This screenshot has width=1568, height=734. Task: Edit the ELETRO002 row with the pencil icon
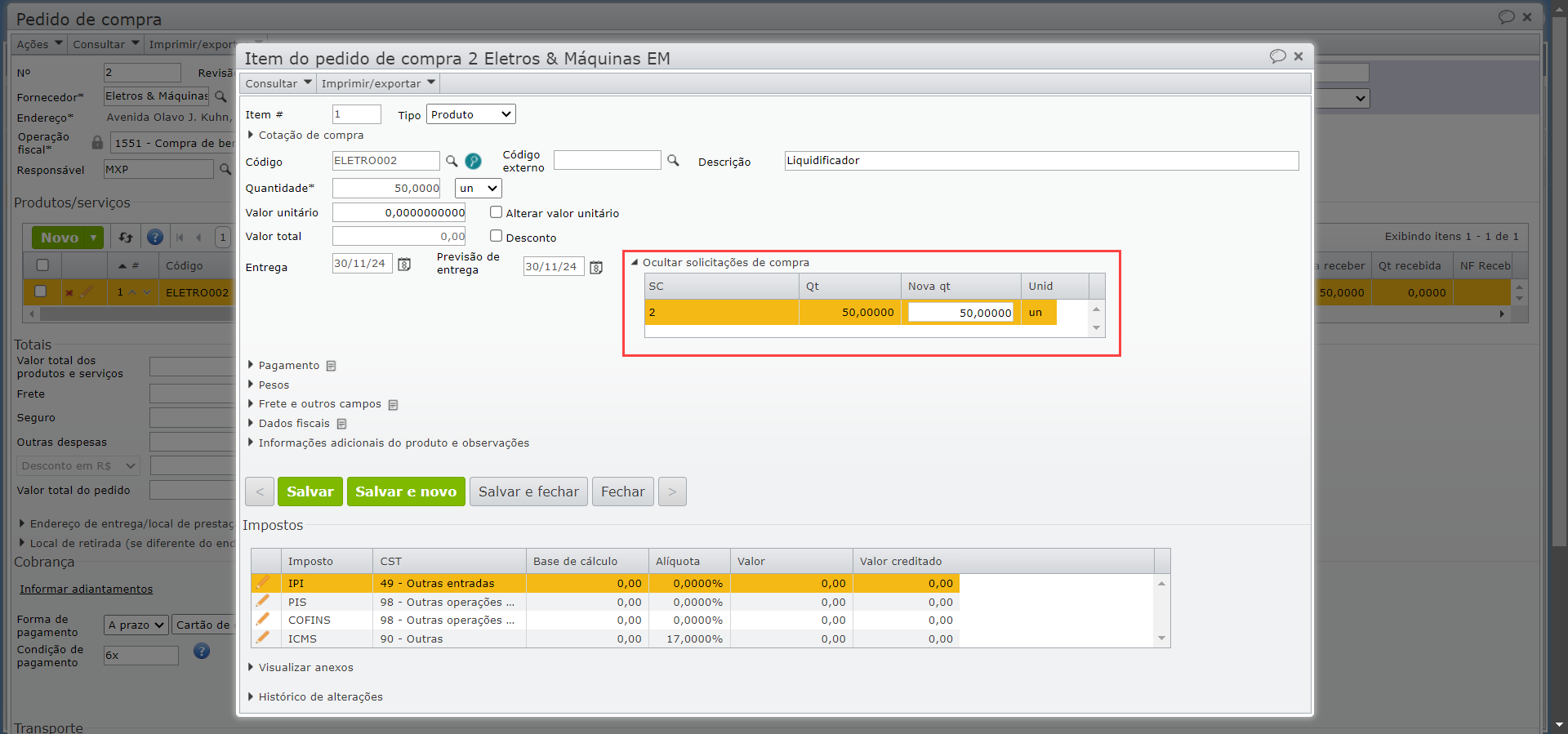(86, 291)
